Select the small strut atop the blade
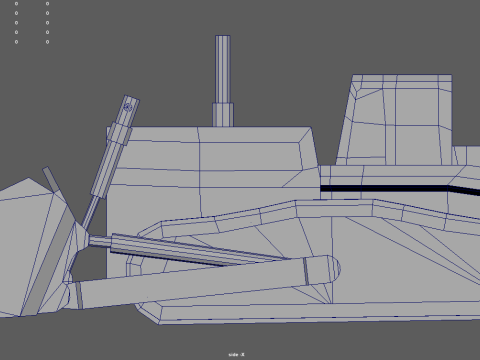This screenshot has height=360, width=480. click(x=51, y=179)
